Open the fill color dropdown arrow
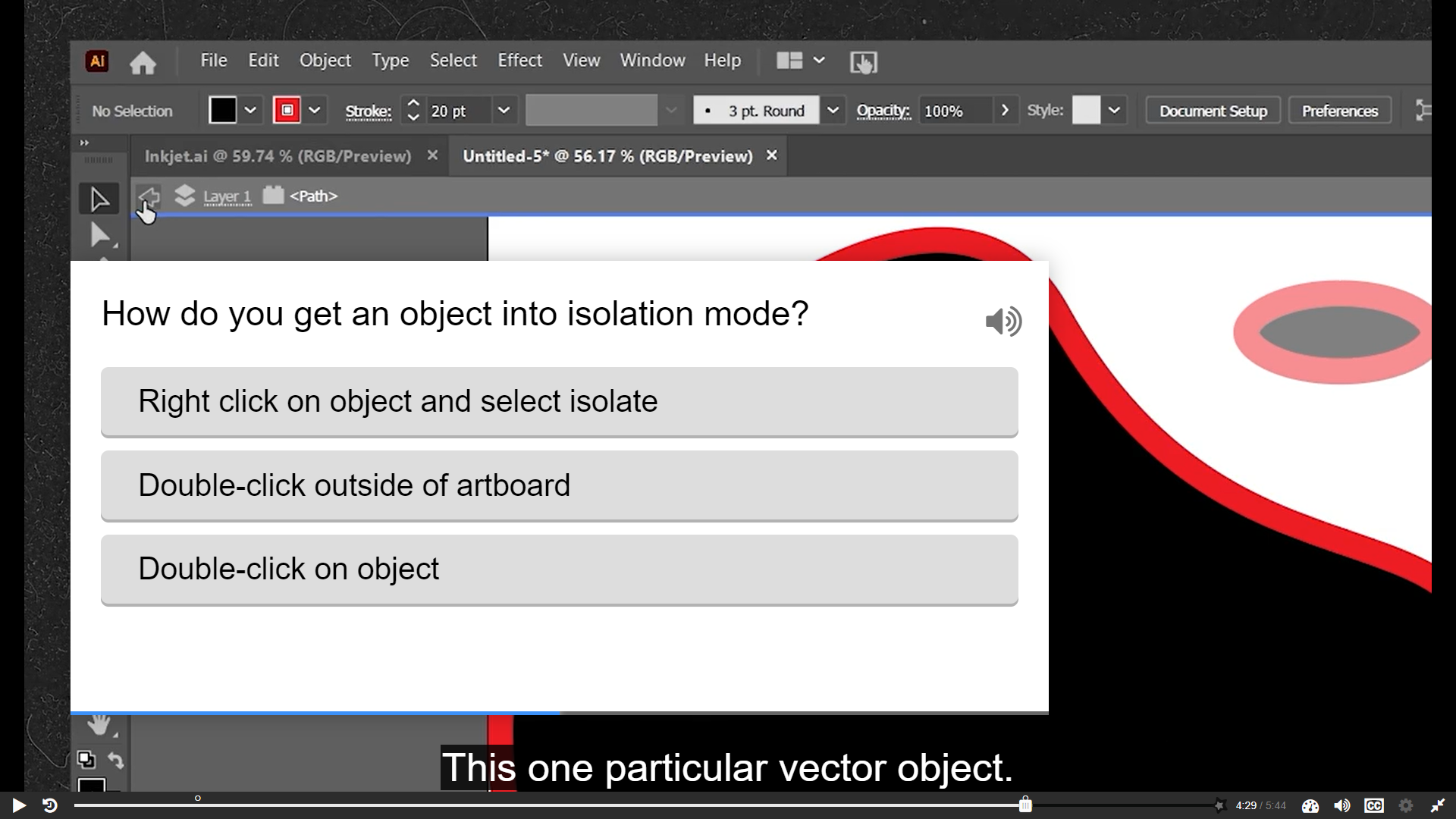The image size is (1456, 819). (x=250, y=111)
